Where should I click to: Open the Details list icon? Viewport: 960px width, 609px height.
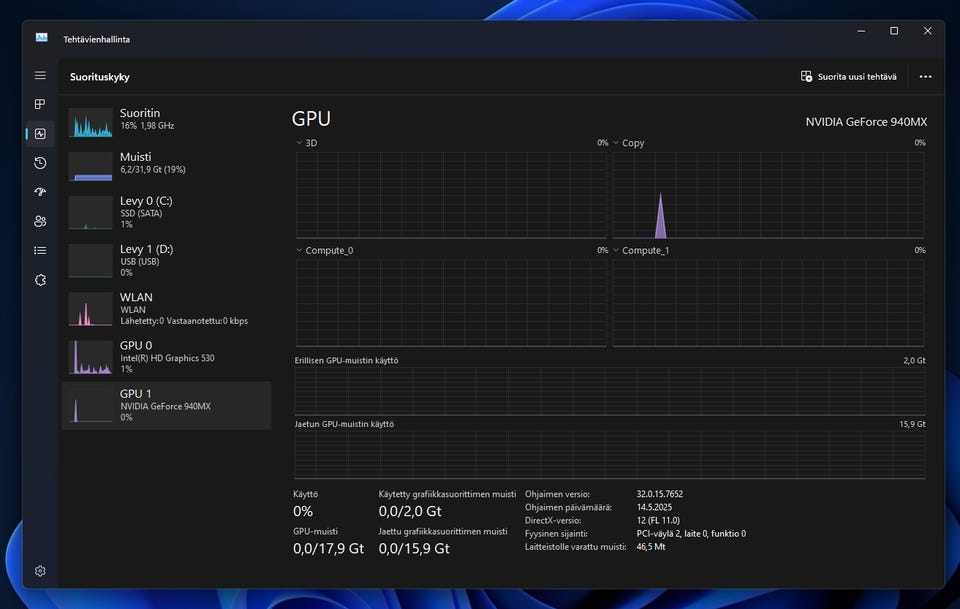[40, 250]
